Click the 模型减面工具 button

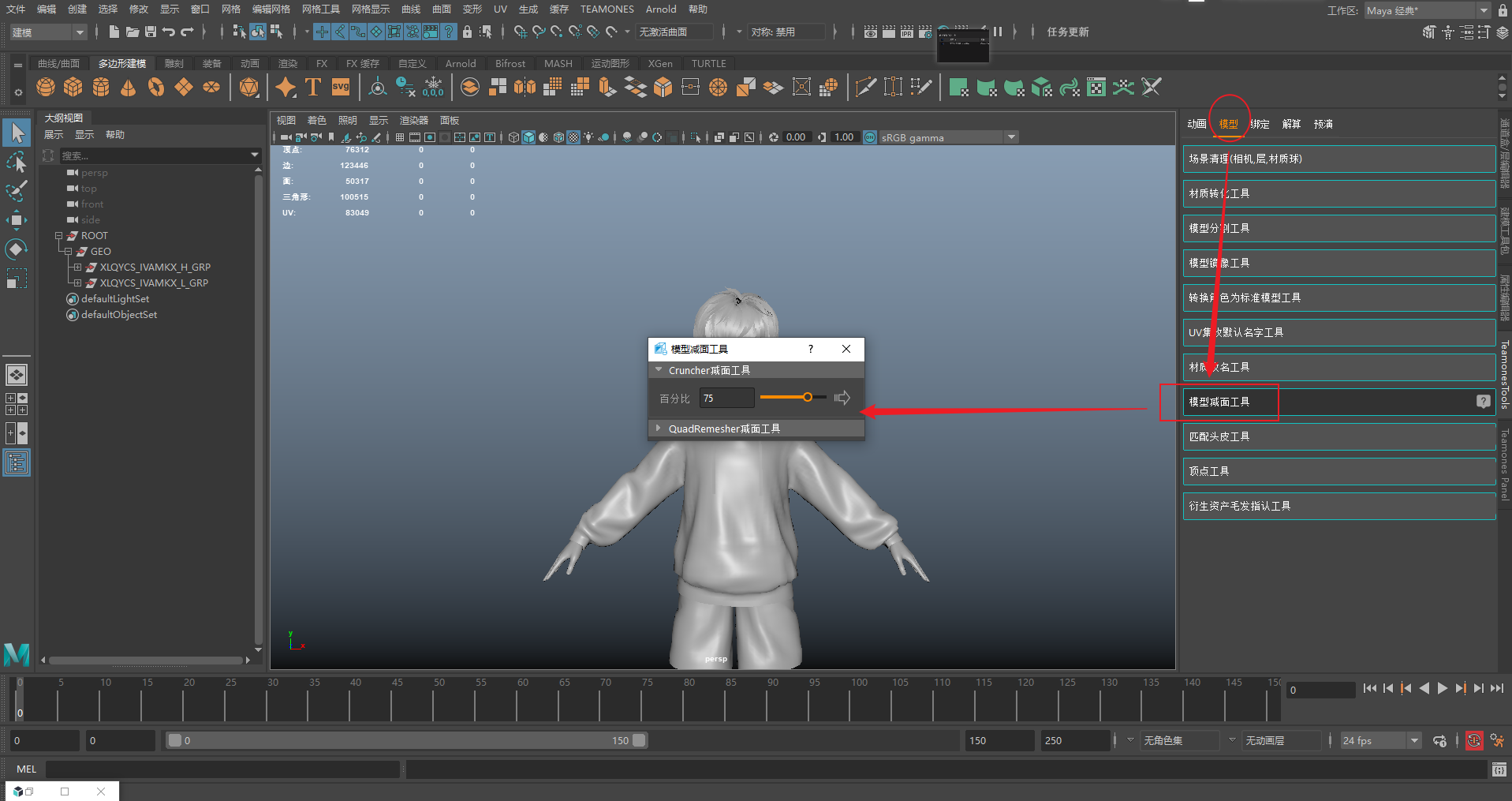[x=1219, y=402]
